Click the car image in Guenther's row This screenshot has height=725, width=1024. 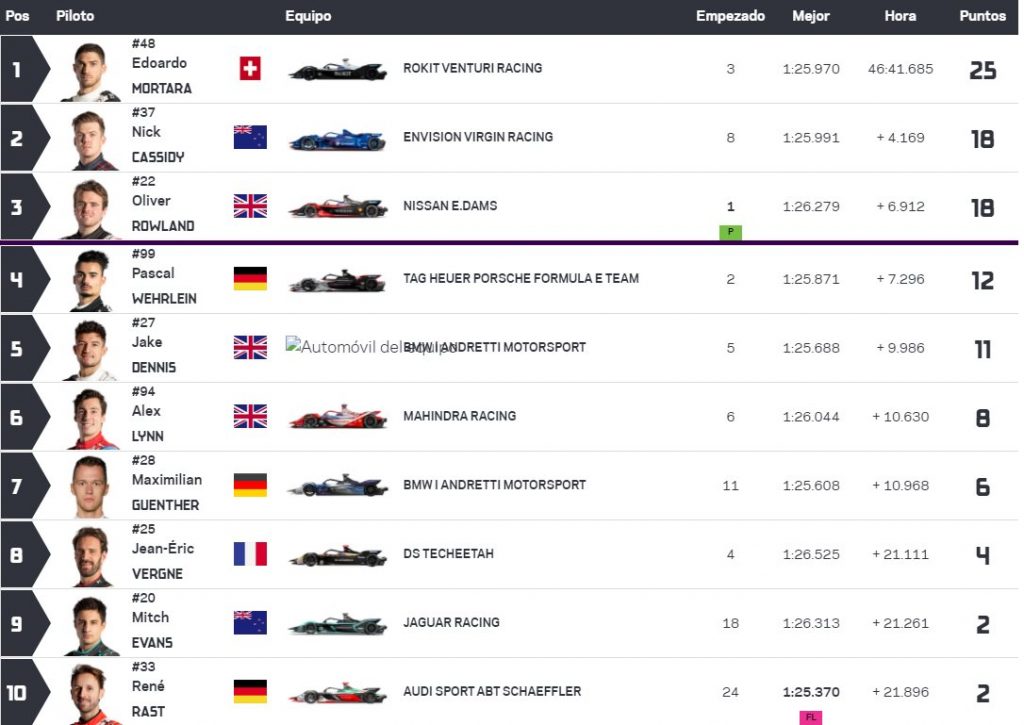pyautogui.click(x=338, y=486)
